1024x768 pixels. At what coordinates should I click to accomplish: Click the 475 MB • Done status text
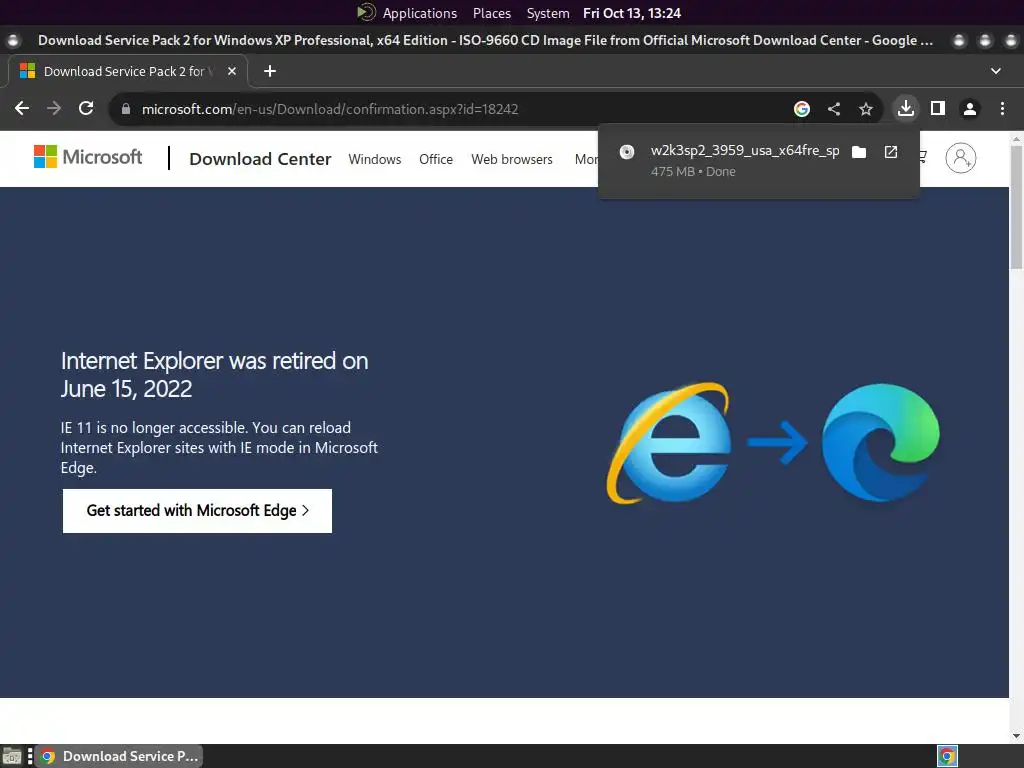(693, 172)
